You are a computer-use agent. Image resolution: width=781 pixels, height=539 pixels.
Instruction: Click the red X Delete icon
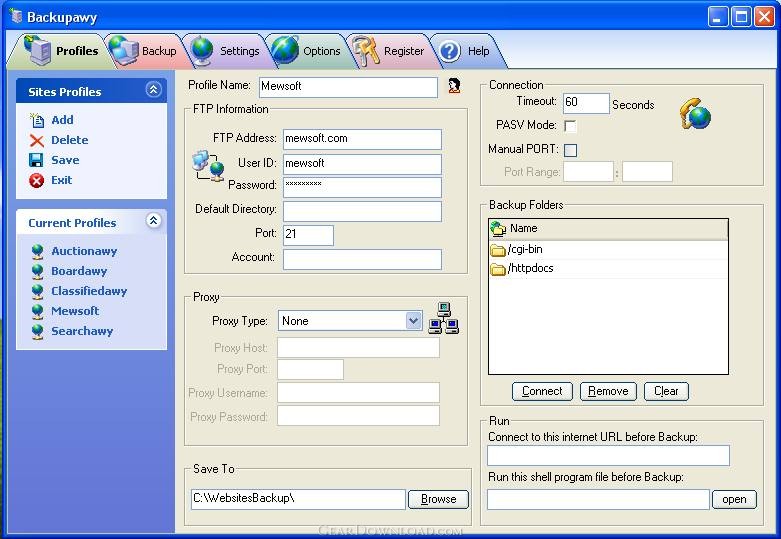click(x=37, y=140)
